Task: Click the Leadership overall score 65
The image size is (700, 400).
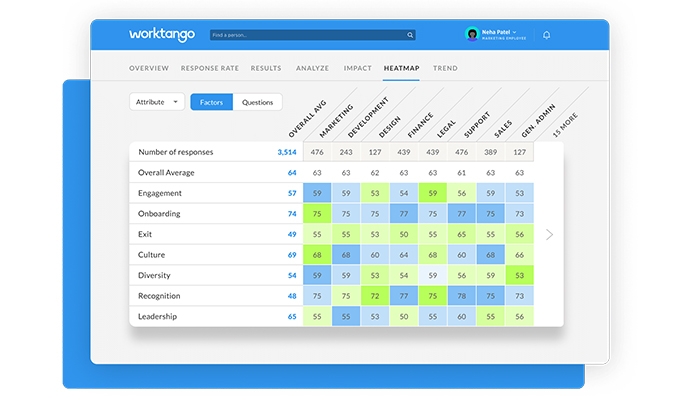Action: tap(292, 316)
